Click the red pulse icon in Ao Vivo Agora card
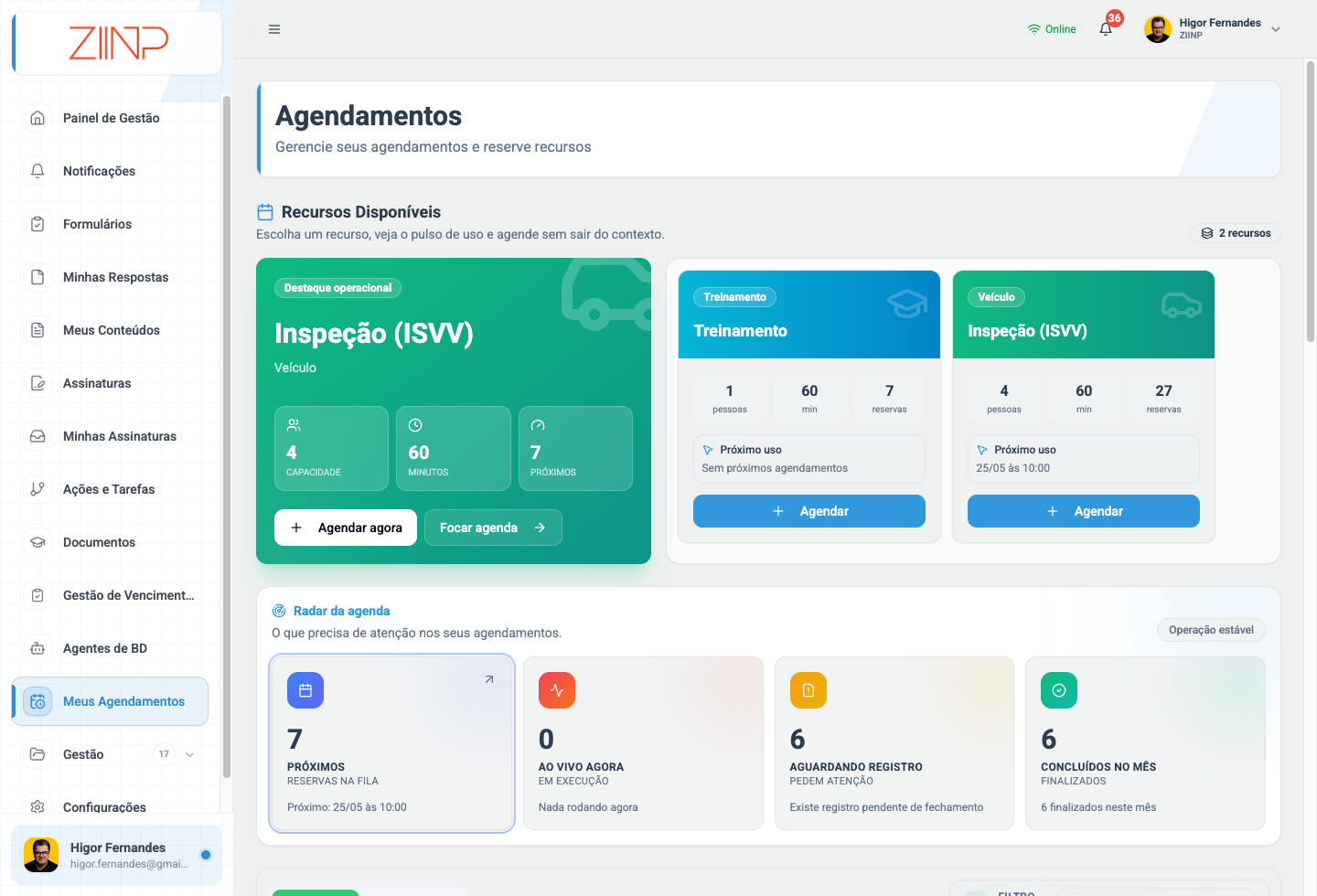Image resolution: width=1317 pixels, height=896 pixels. [557, 690]
